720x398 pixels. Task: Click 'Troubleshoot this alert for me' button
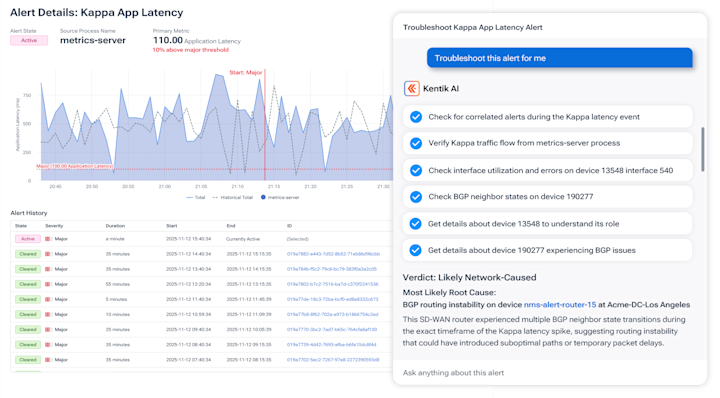[x=559, y=58]
